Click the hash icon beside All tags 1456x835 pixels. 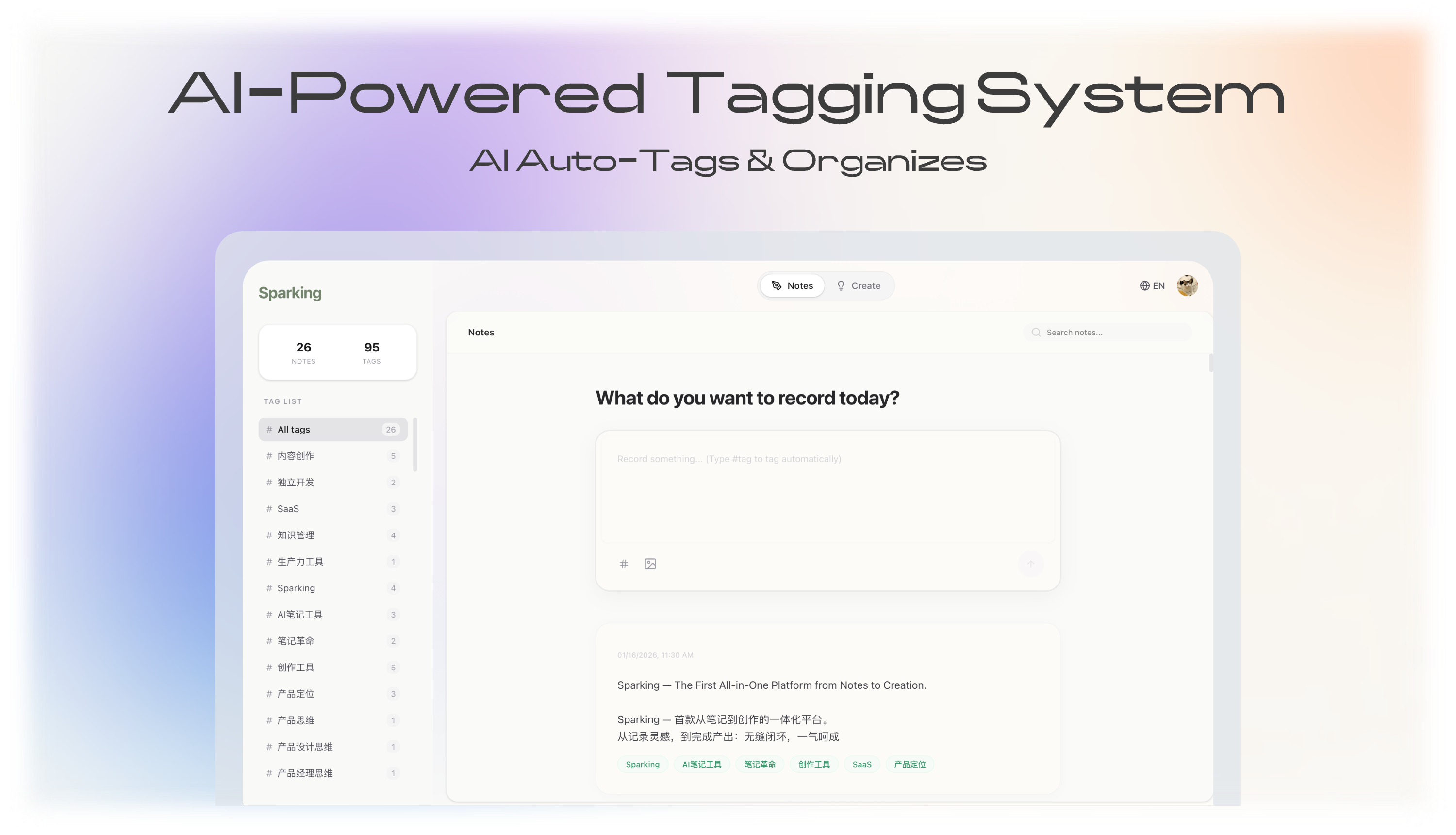point(269,429)
